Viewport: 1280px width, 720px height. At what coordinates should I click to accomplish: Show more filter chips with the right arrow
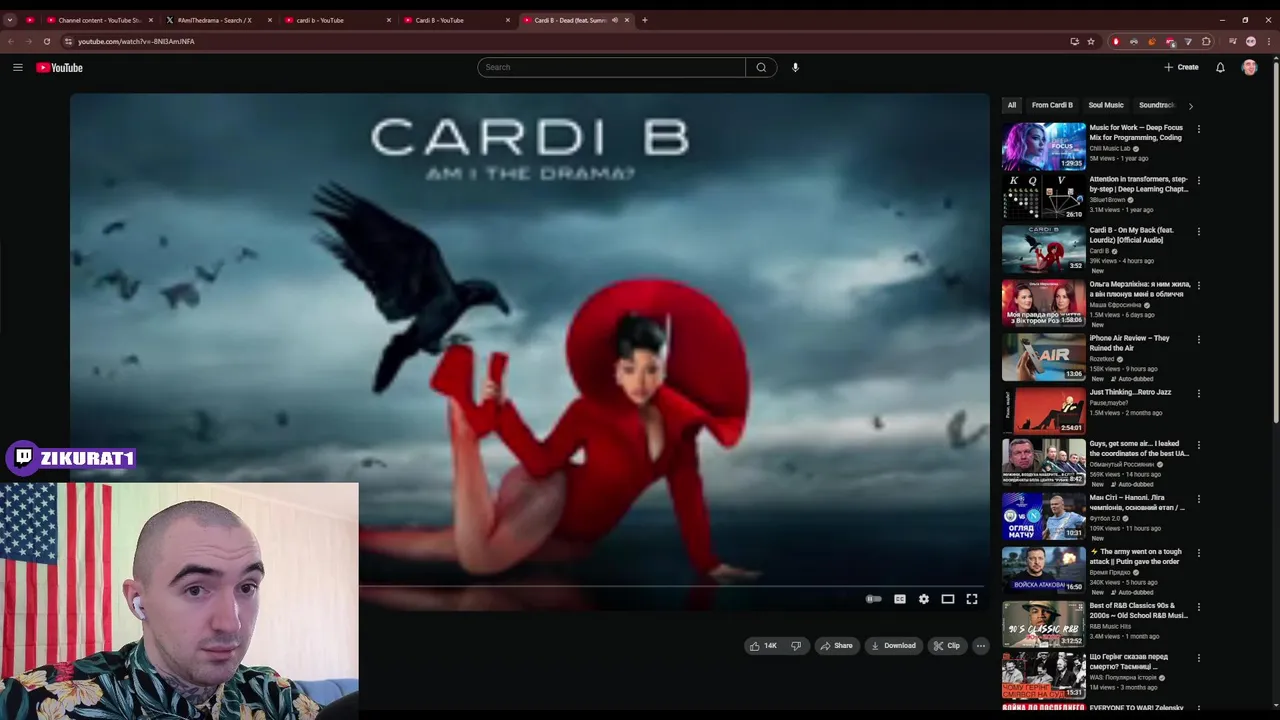(x=1190, y=106)
